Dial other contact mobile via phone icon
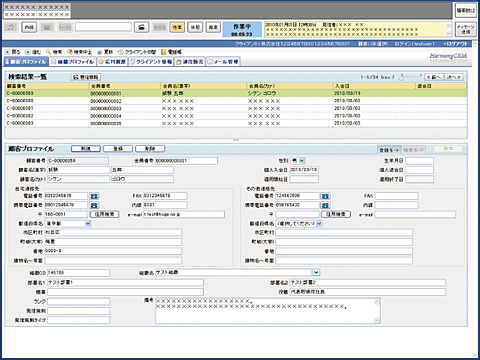Screen dimensions: 480x360 [x=325, y=205]
